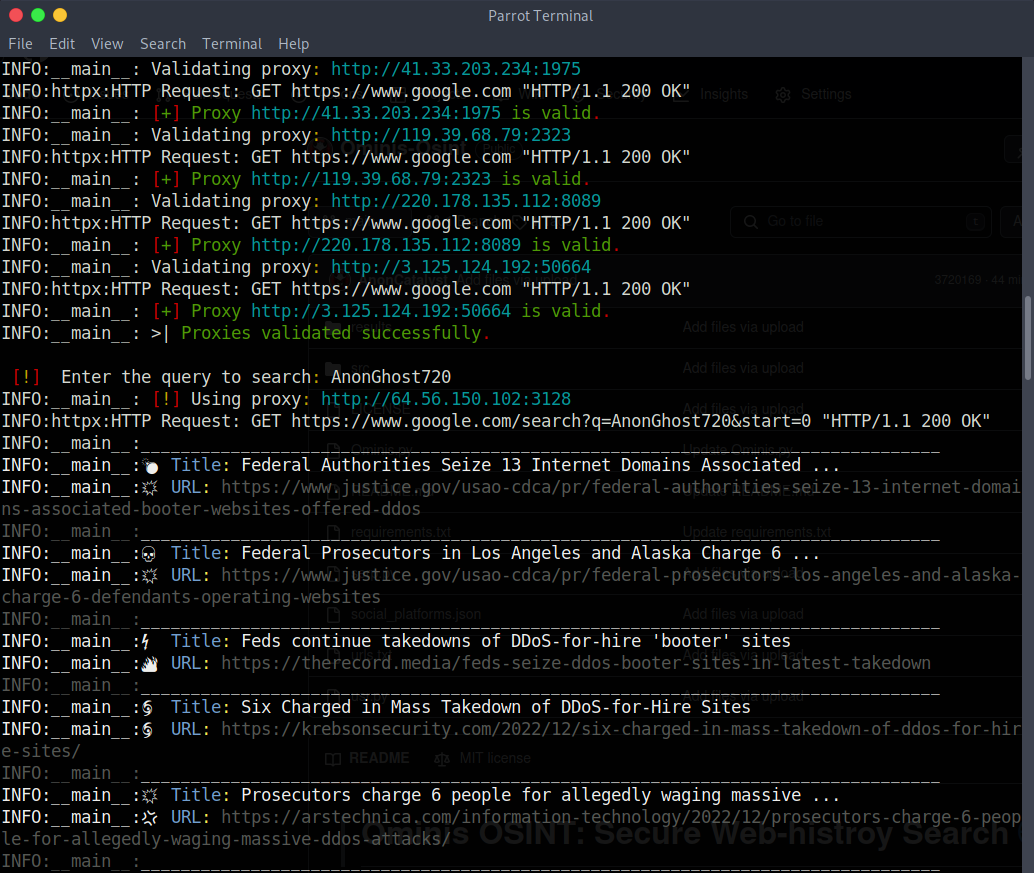Click the burst icon before federal-authorities justice.gov URL
This screenshot has width=1034, height=873.
coord(150,487)
